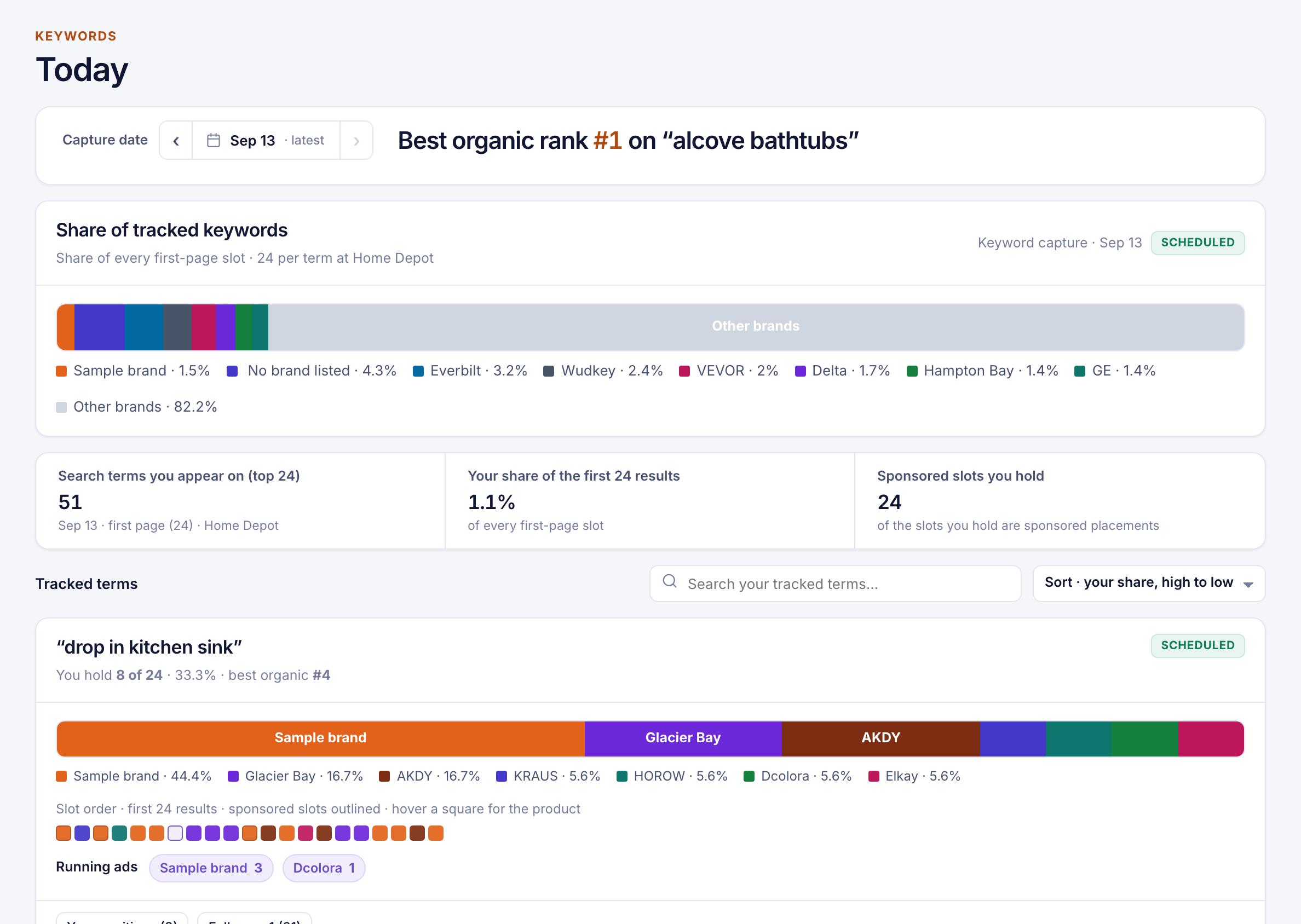Click SCHEDULED badge next to Keyword capture

pyautogui.click(x=1198, y=242)
